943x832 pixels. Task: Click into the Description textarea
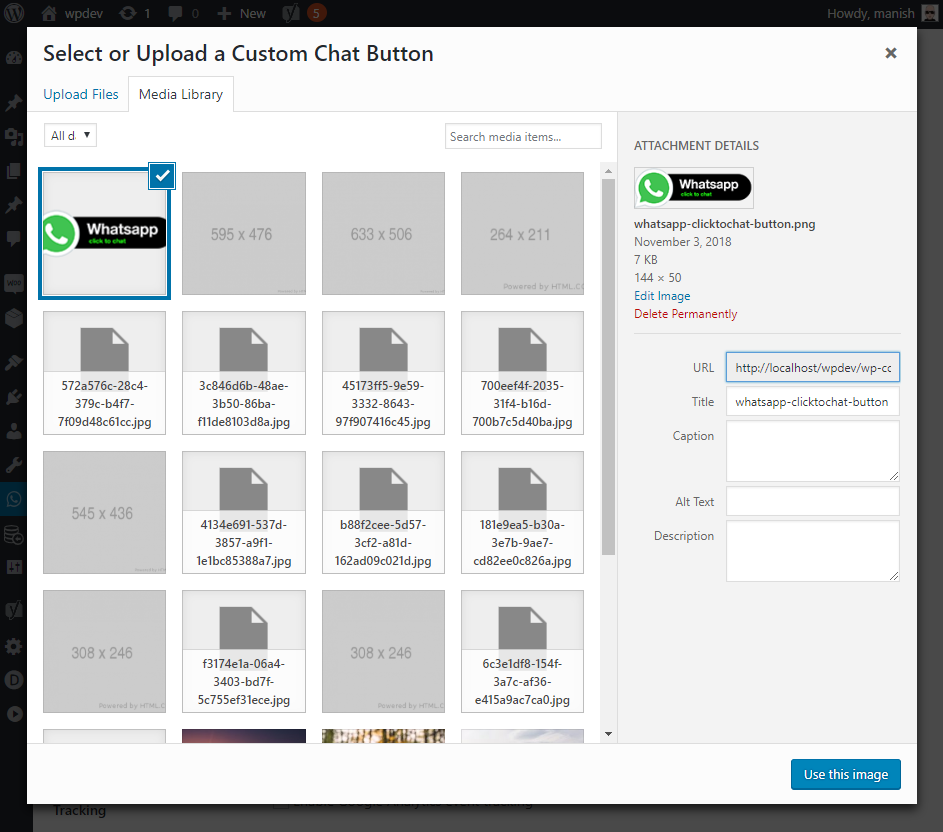[x=812, y=551]
